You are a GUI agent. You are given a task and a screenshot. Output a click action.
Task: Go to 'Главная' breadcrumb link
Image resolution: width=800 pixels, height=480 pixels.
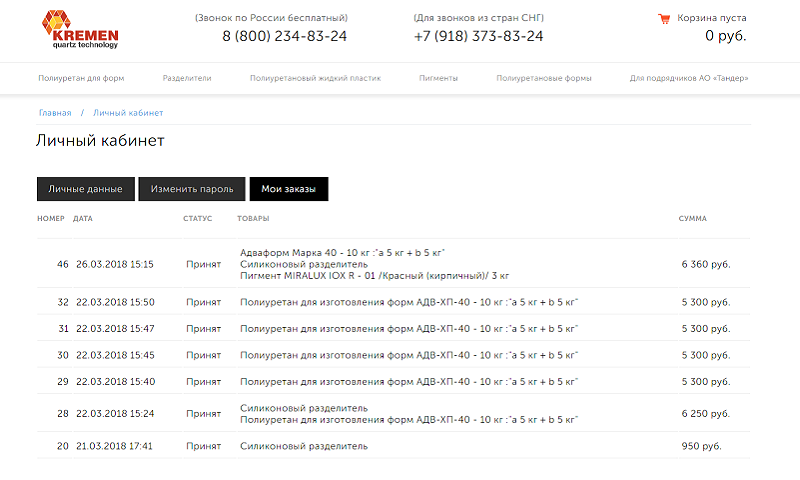[55, 113]
